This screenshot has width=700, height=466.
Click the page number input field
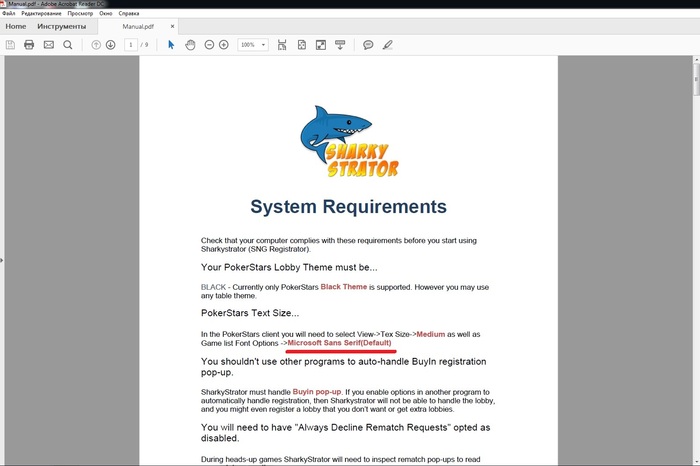[x=131, y=45]
